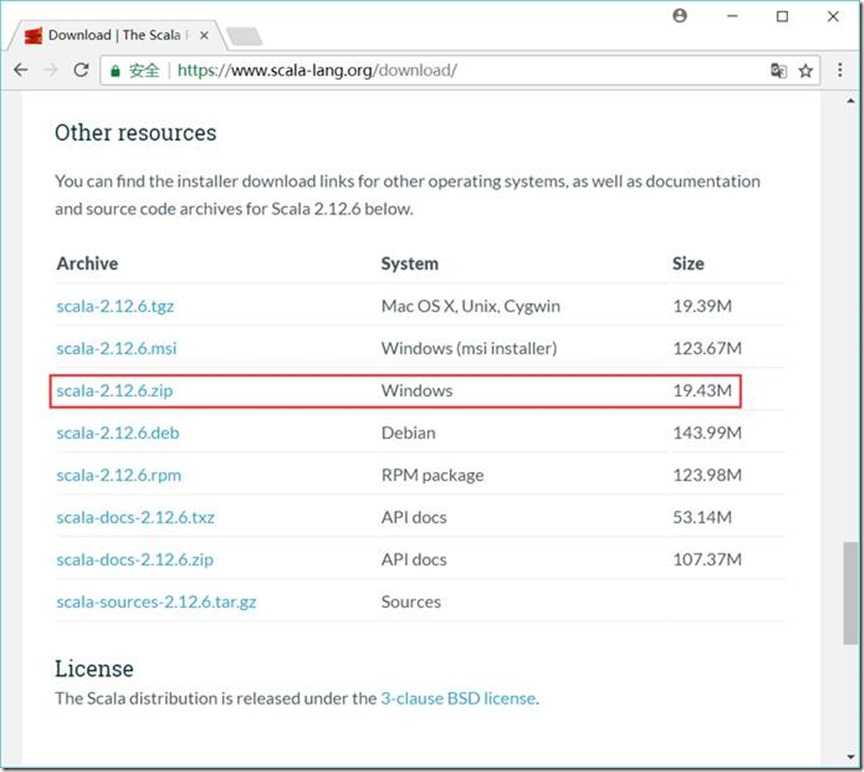Click the System column header

[x=410, y=263]
